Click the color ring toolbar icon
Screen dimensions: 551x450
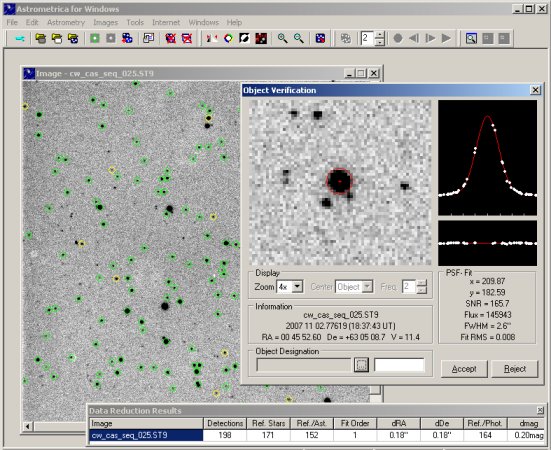click(228, 38)
